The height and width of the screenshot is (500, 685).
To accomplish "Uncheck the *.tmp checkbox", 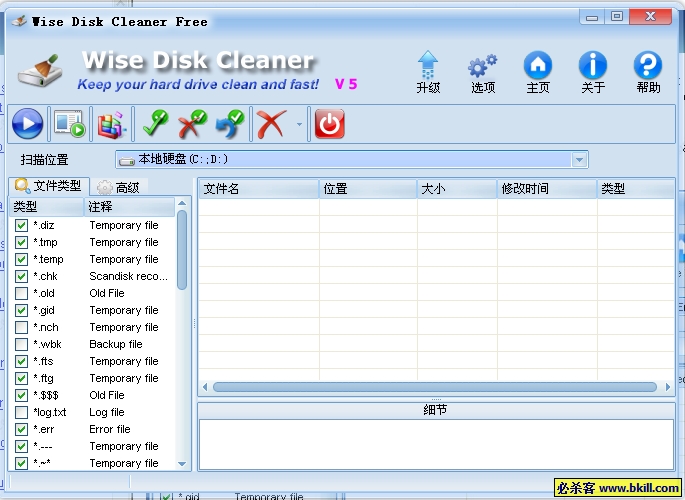I will [x=21, y=242].
